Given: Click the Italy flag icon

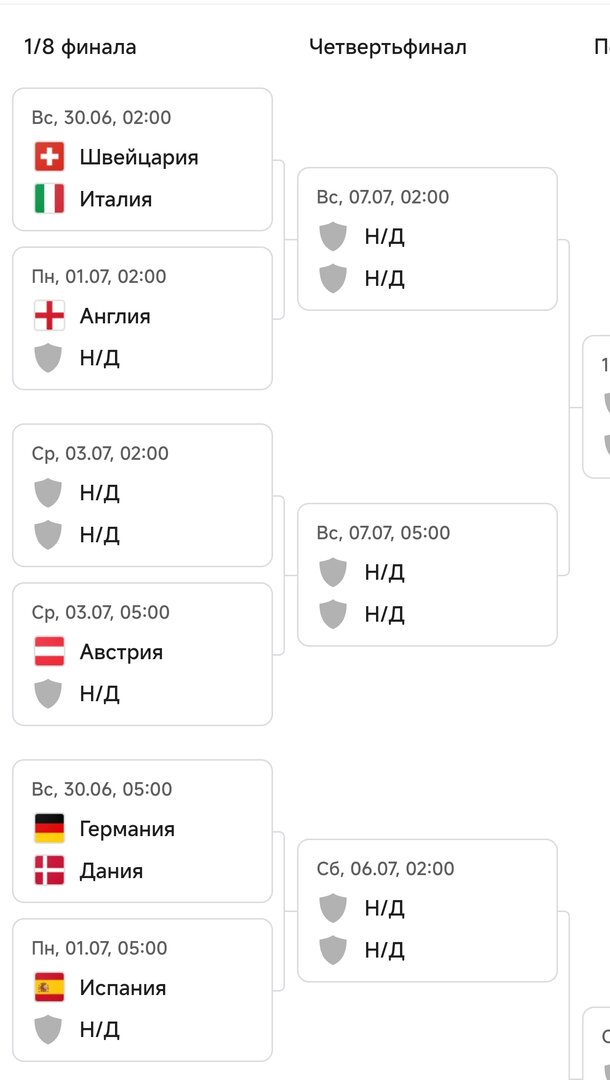Looking at the screenshot, I should (49, 199).
